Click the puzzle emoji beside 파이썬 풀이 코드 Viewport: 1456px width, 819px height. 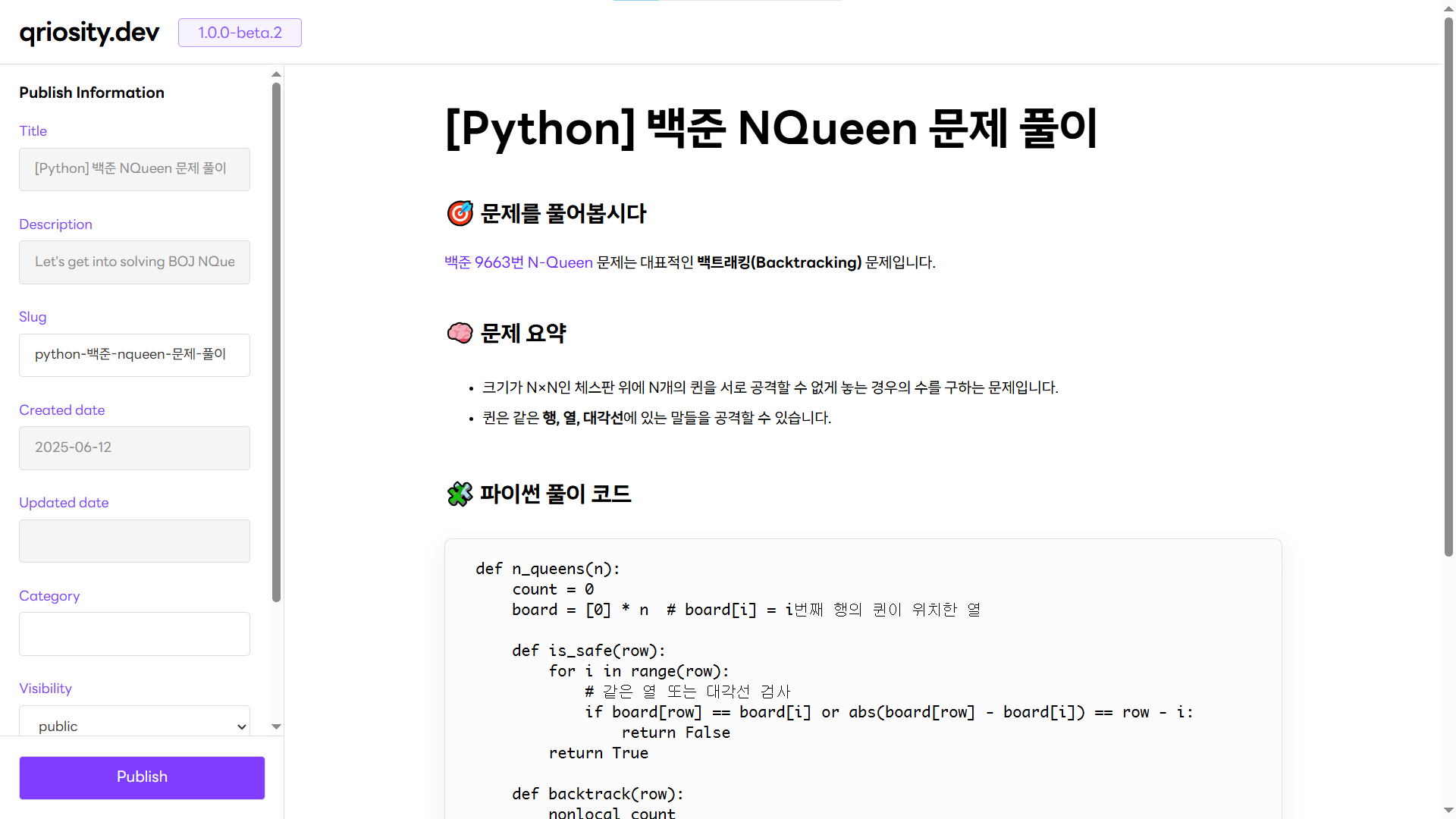coord(460,494)
